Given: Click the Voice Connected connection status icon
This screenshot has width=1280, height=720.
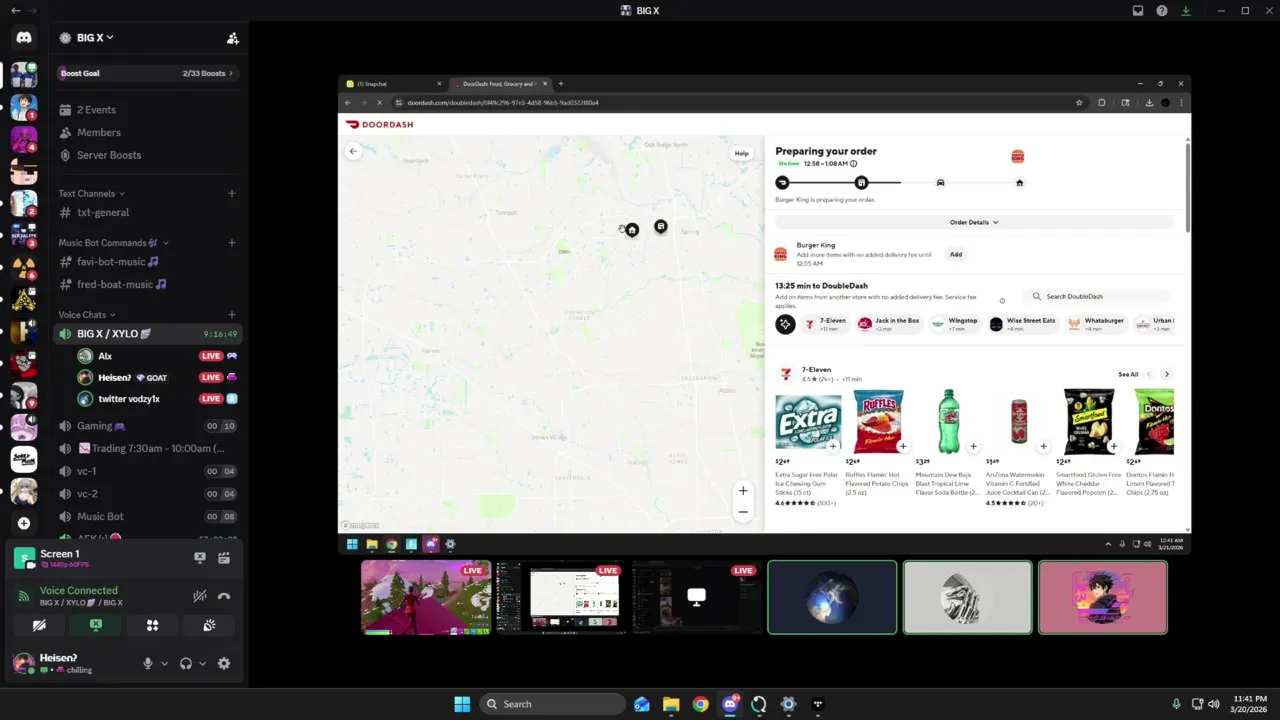Looking at the screenshot, I should click(24, 596).
